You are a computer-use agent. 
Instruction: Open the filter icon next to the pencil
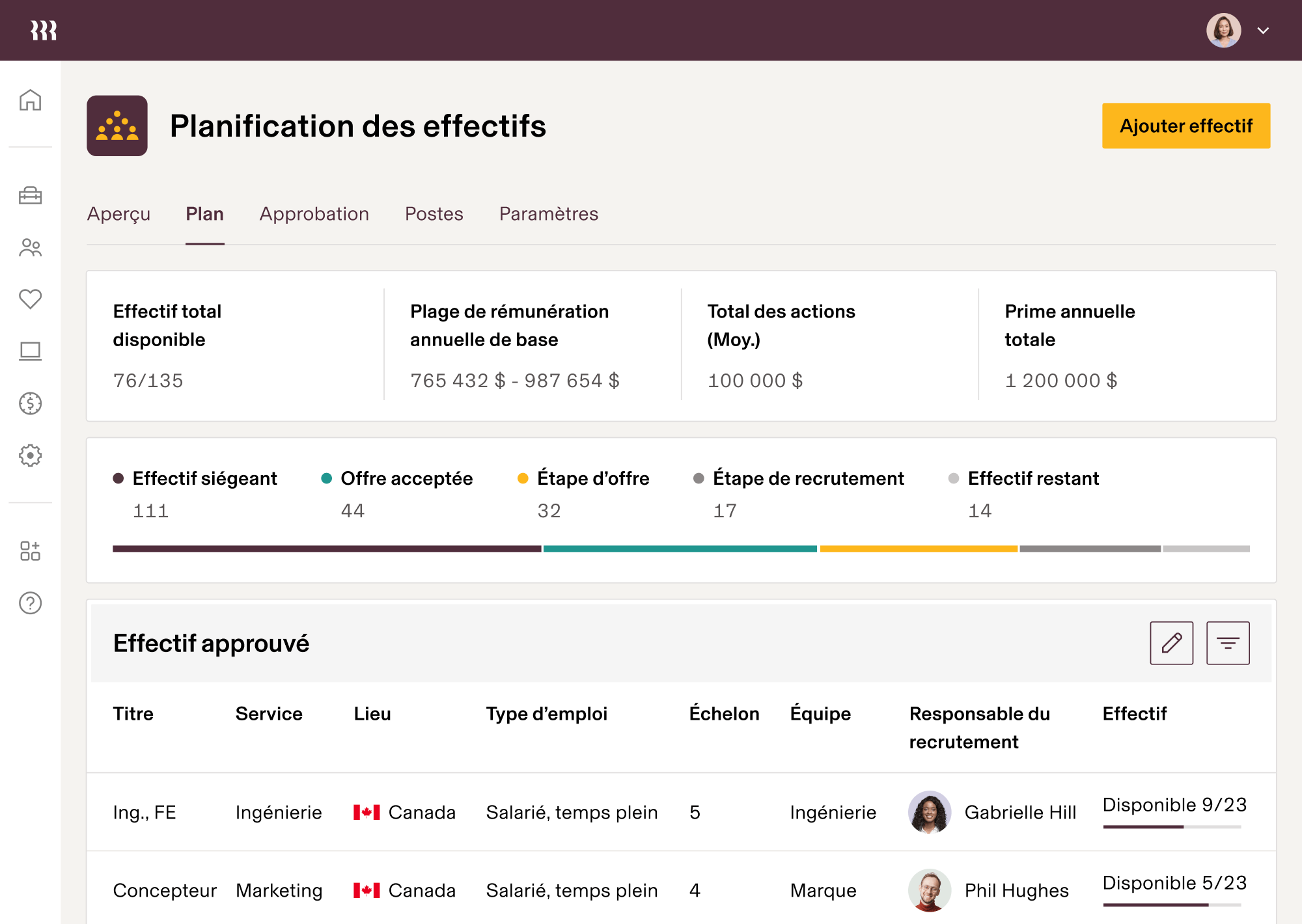[x=1228, y=643]
